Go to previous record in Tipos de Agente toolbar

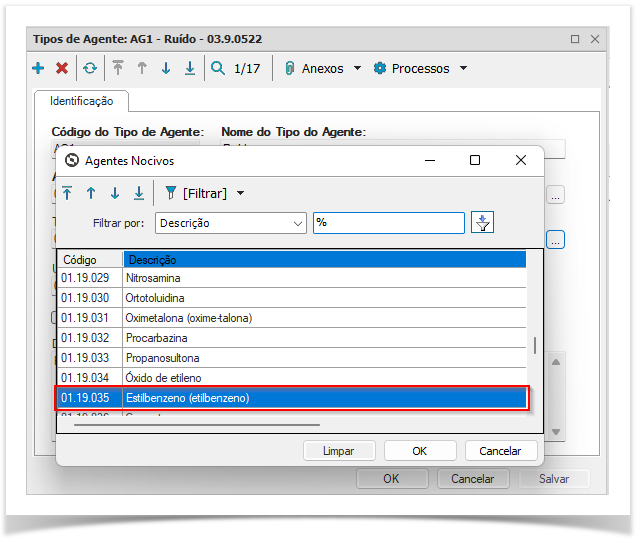click(x=142, y=68)
